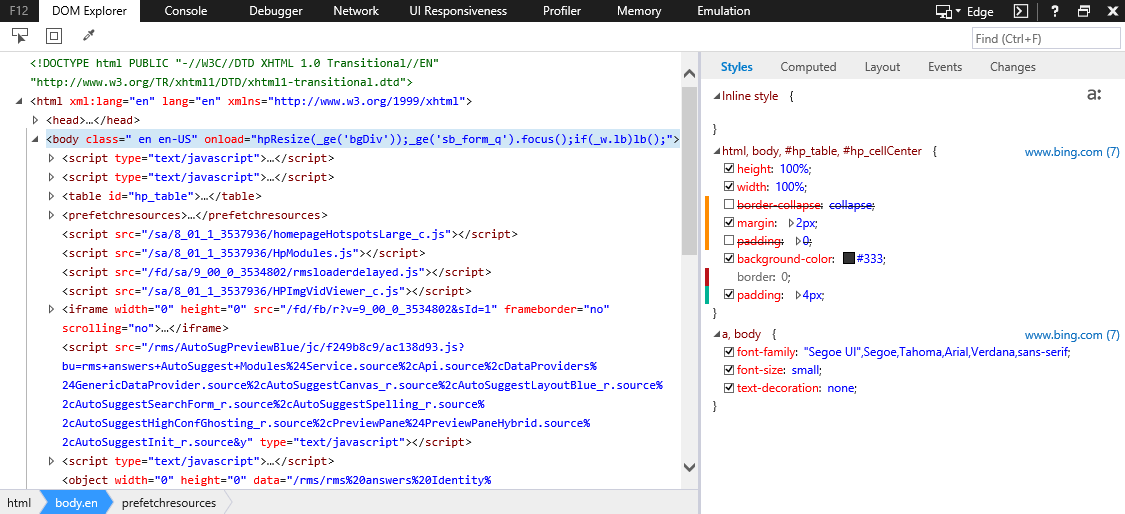Open the Layout pane tab

point(882,67)
